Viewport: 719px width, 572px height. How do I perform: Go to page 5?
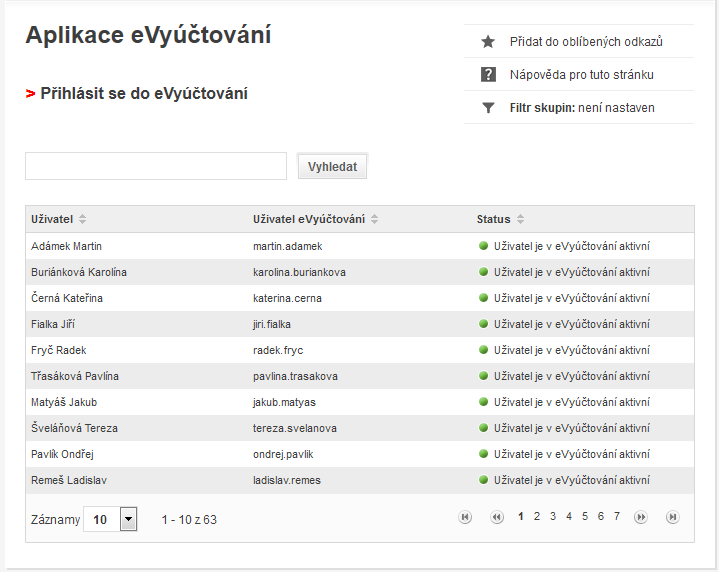[585, 516]
